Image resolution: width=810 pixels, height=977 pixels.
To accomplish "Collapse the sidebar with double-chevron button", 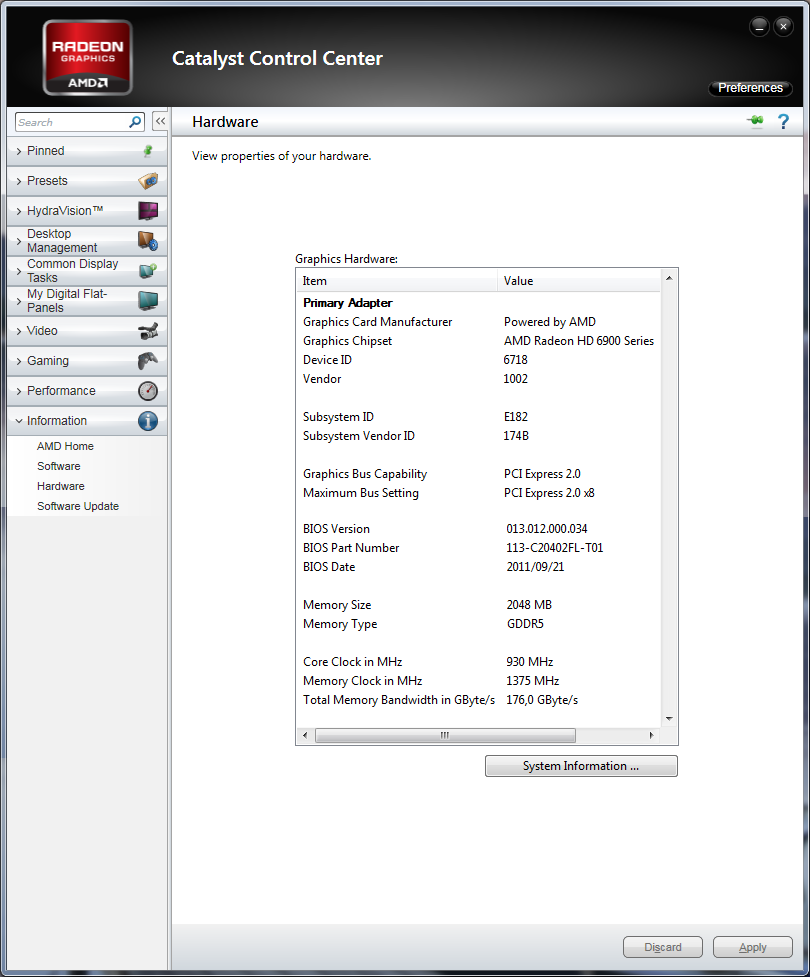I will click(x=160, y=122).
